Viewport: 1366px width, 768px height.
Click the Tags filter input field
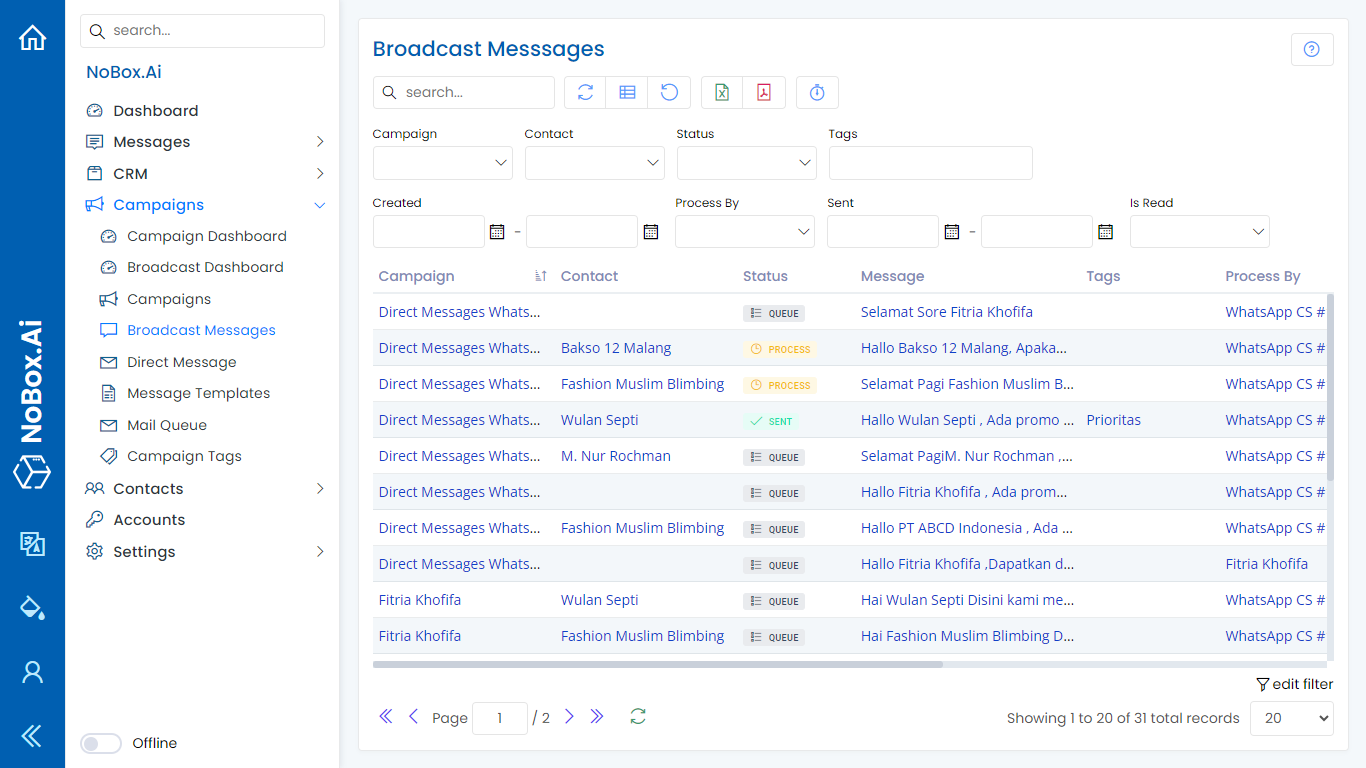coord(930,163)
